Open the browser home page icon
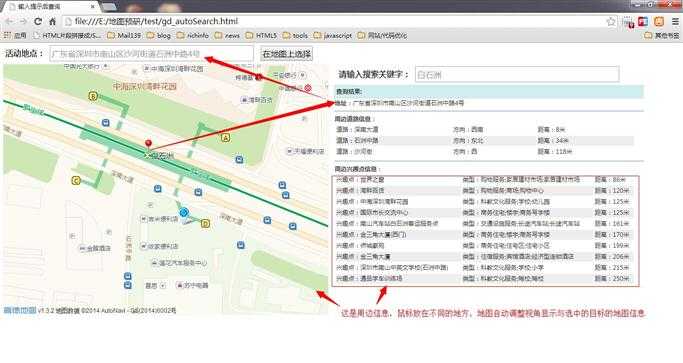683x363 pixels. click(52, 21)
